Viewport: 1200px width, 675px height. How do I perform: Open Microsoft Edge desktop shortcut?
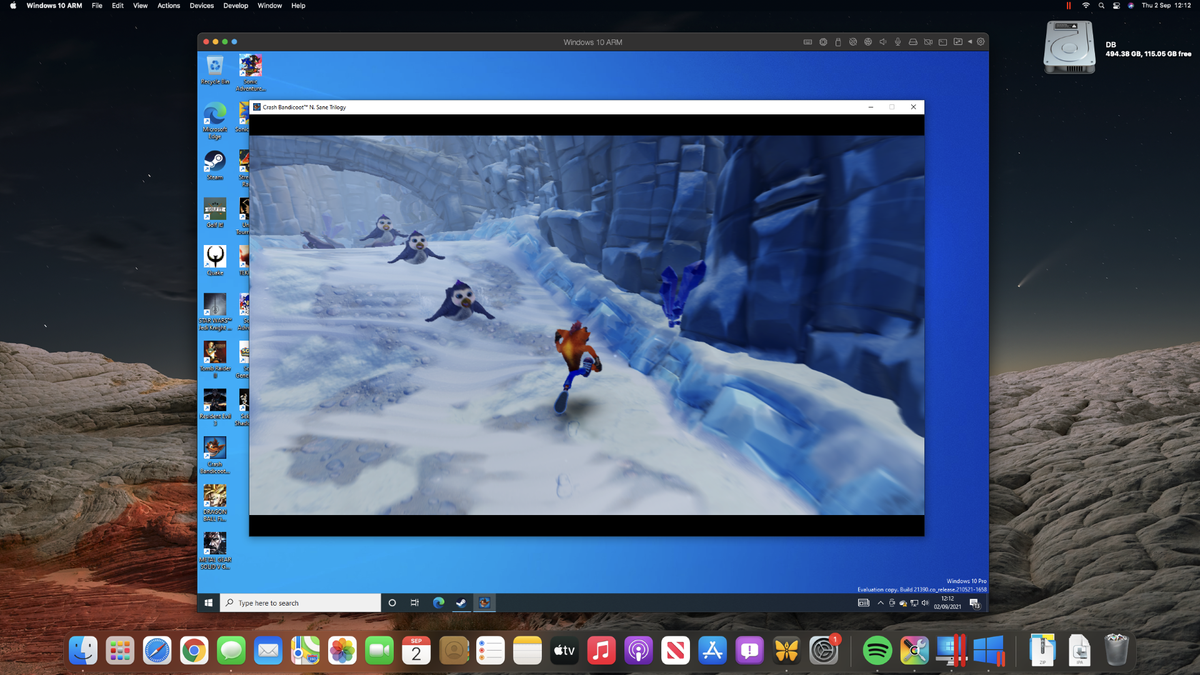click(x=215, y=119)
